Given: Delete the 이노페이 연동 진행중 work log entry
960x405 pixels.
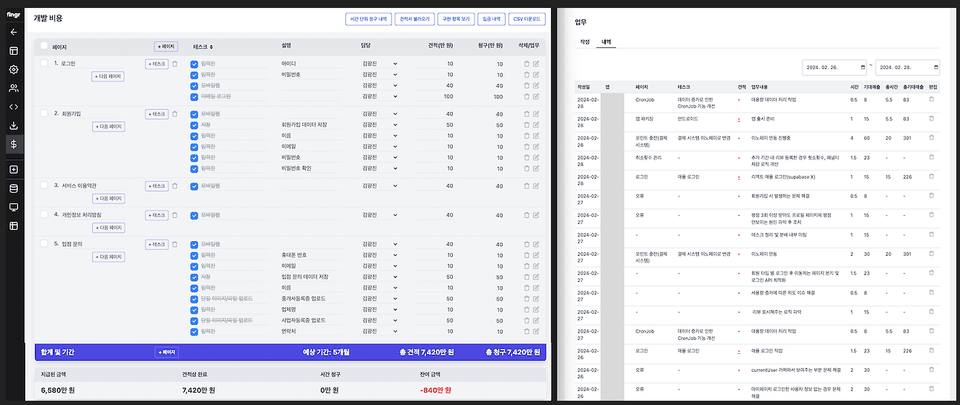Looking at the screenshot, I should click(x=931, y=138).
